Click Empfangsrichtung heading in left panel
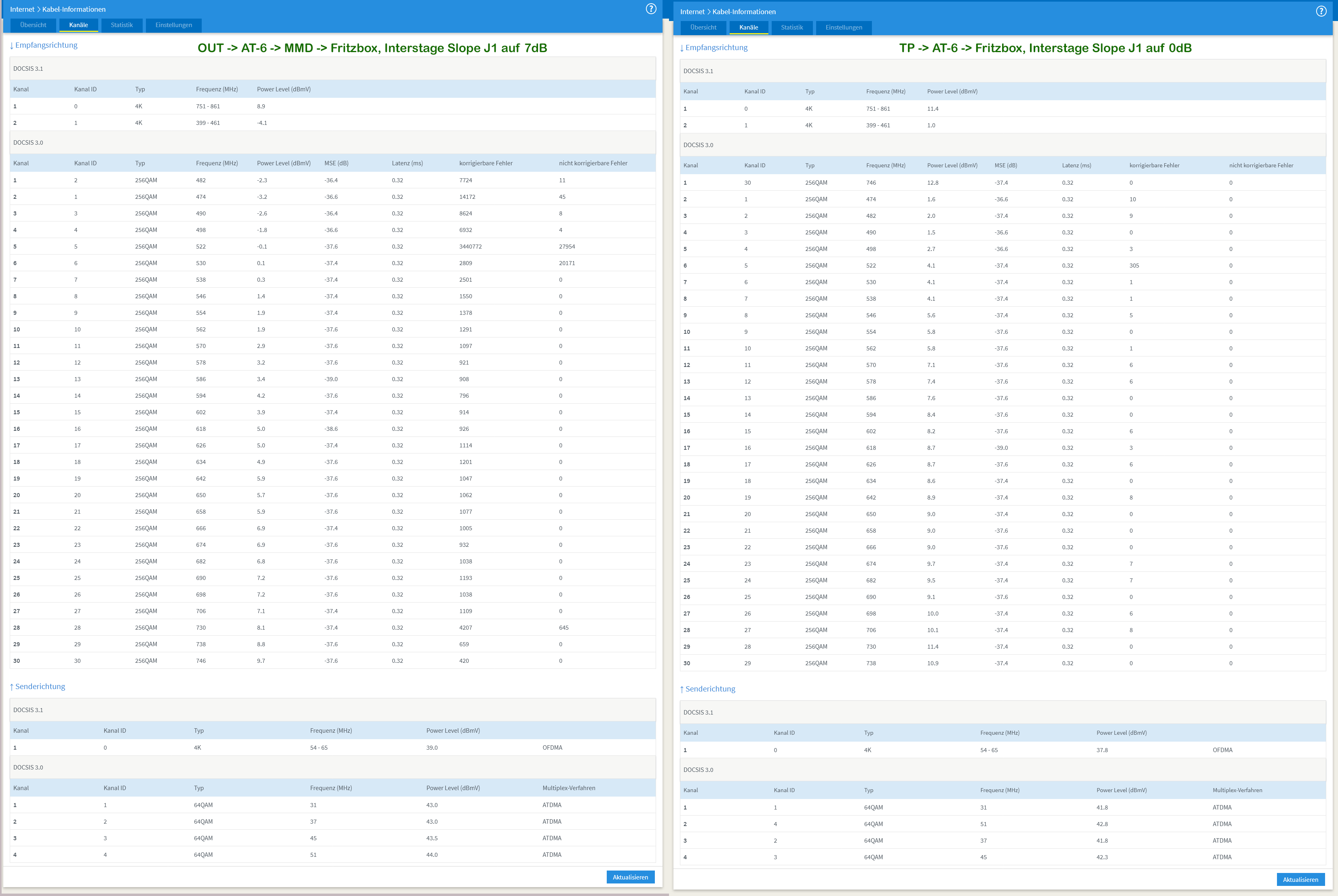1338x896 pixels. coord(46,45)
